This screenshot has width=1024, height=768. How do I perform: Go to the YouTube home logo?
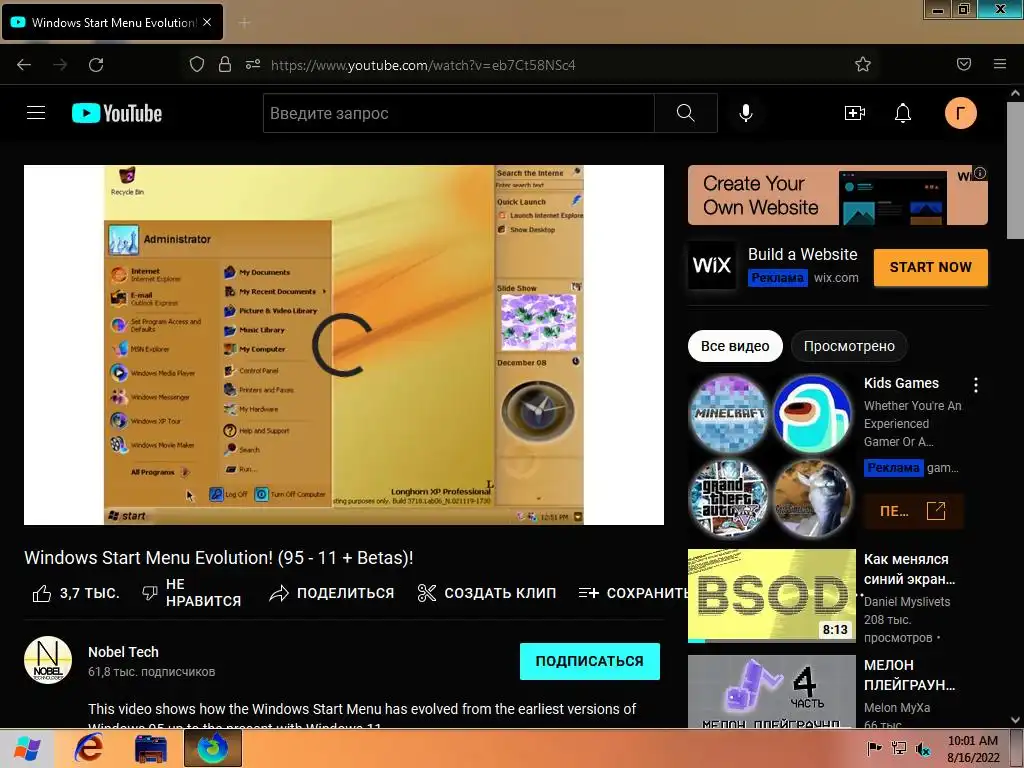[x=117, y=113]
